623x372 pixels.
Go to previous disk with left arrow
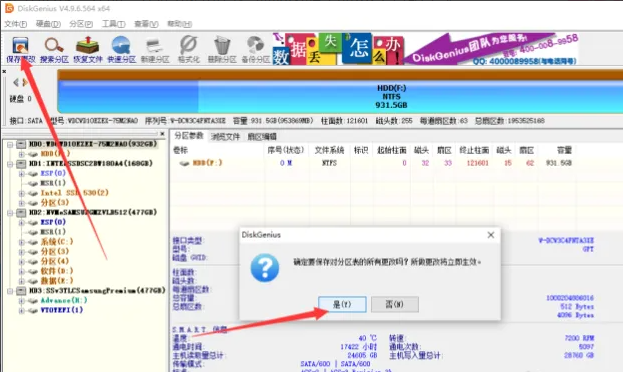pos(15,82)
